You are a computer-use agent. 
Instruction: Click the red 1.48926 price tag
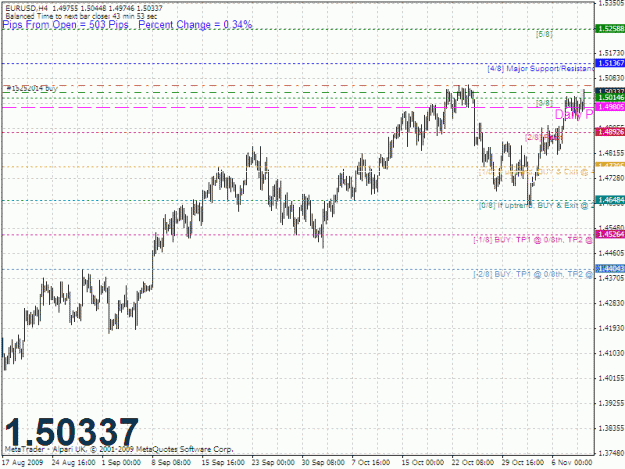click(610, 132)
